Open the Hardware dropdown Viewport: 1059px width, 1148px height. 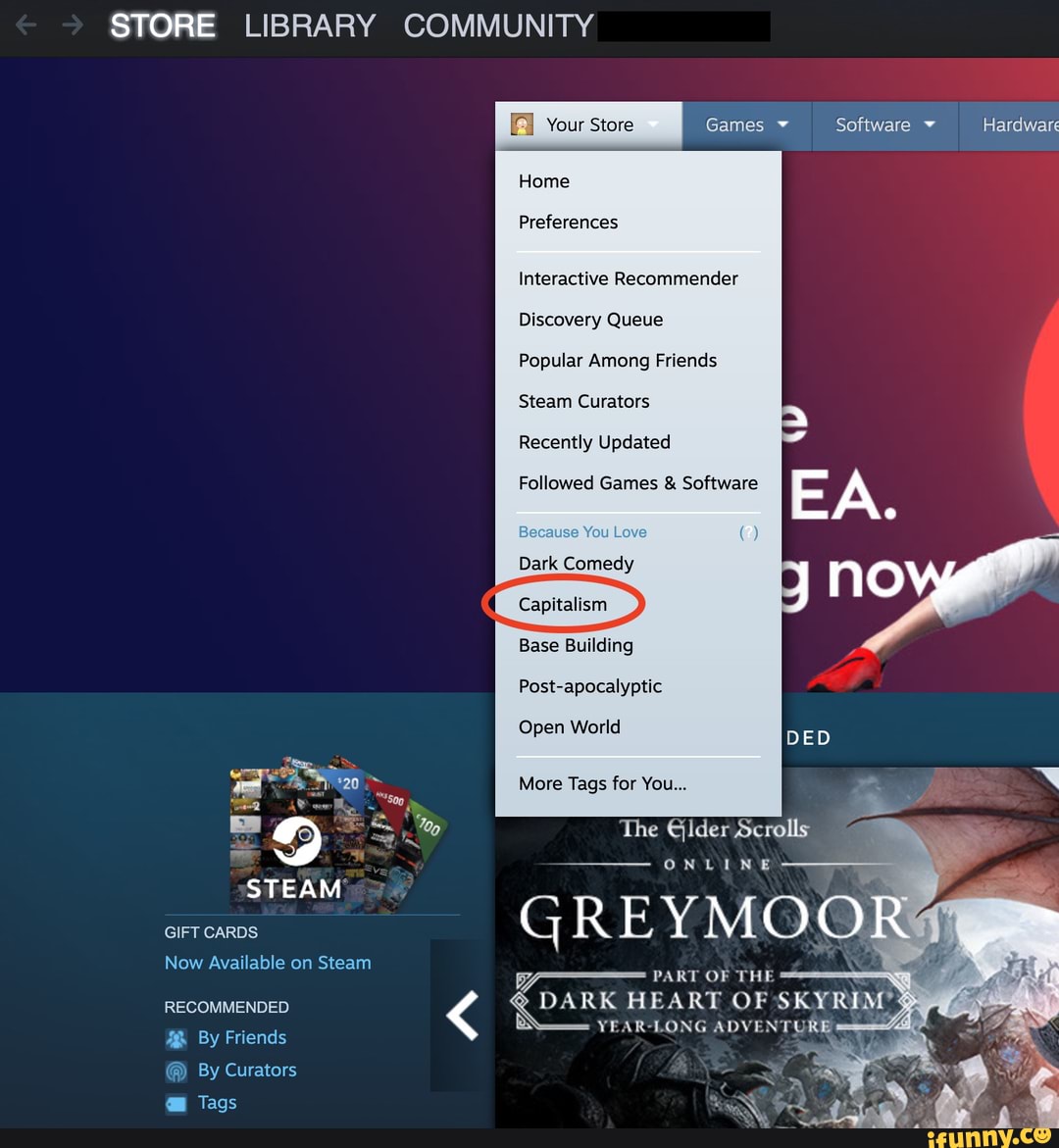1022,125
